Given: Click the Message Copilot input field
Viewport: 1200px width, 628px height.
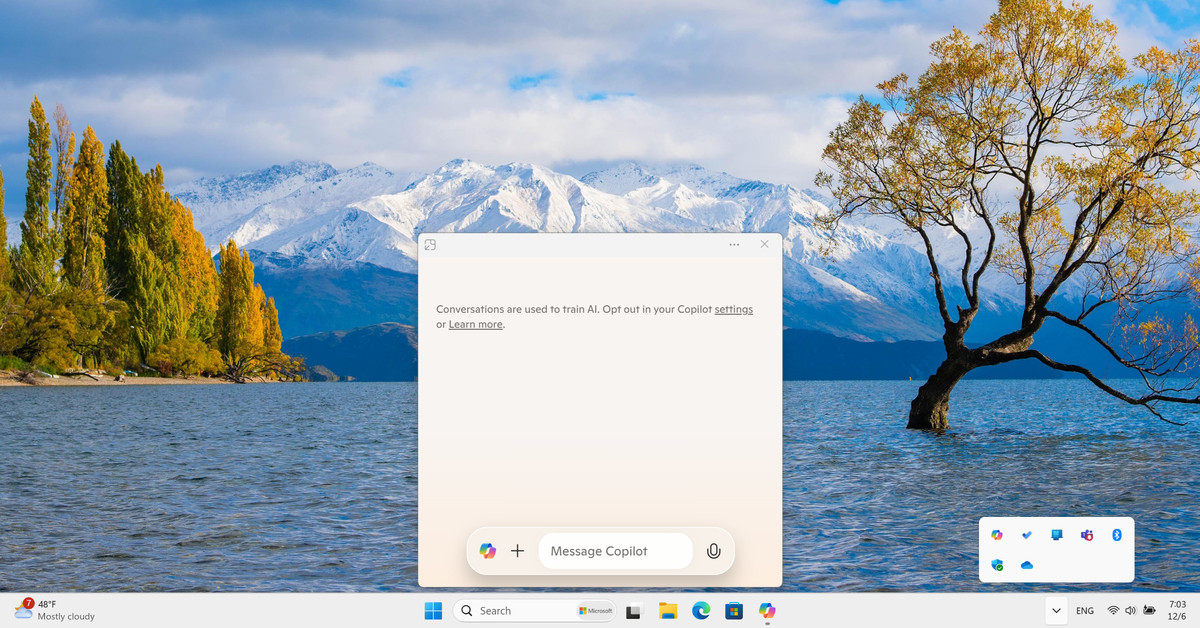Looking at the screenshot, I should coord(613,550).
